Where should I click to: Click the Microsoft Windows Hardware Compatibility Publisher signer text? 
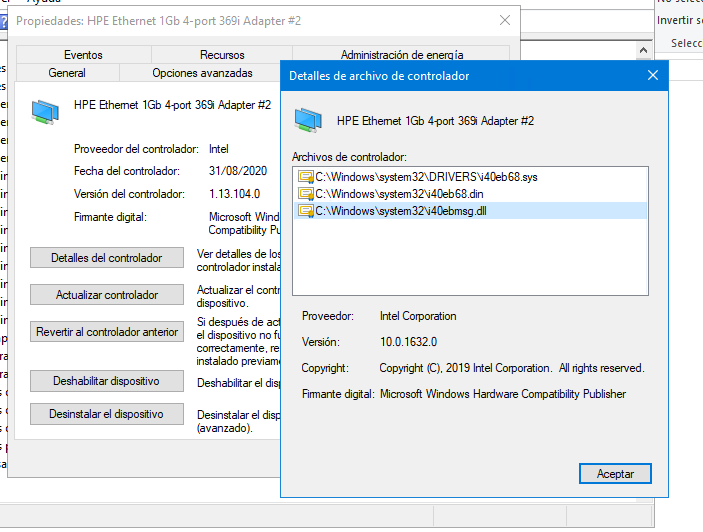click(503, 394)
